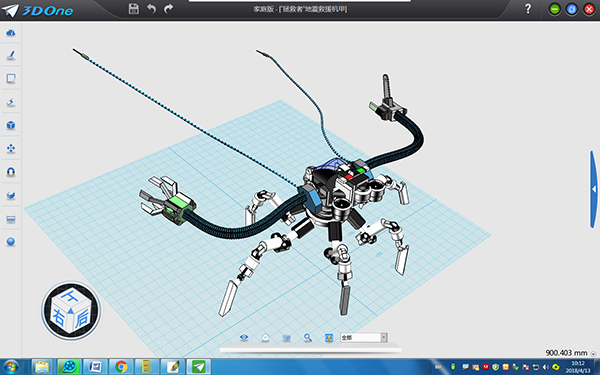Redo the last undone action

pyautogui.click(x=168, y=8)
